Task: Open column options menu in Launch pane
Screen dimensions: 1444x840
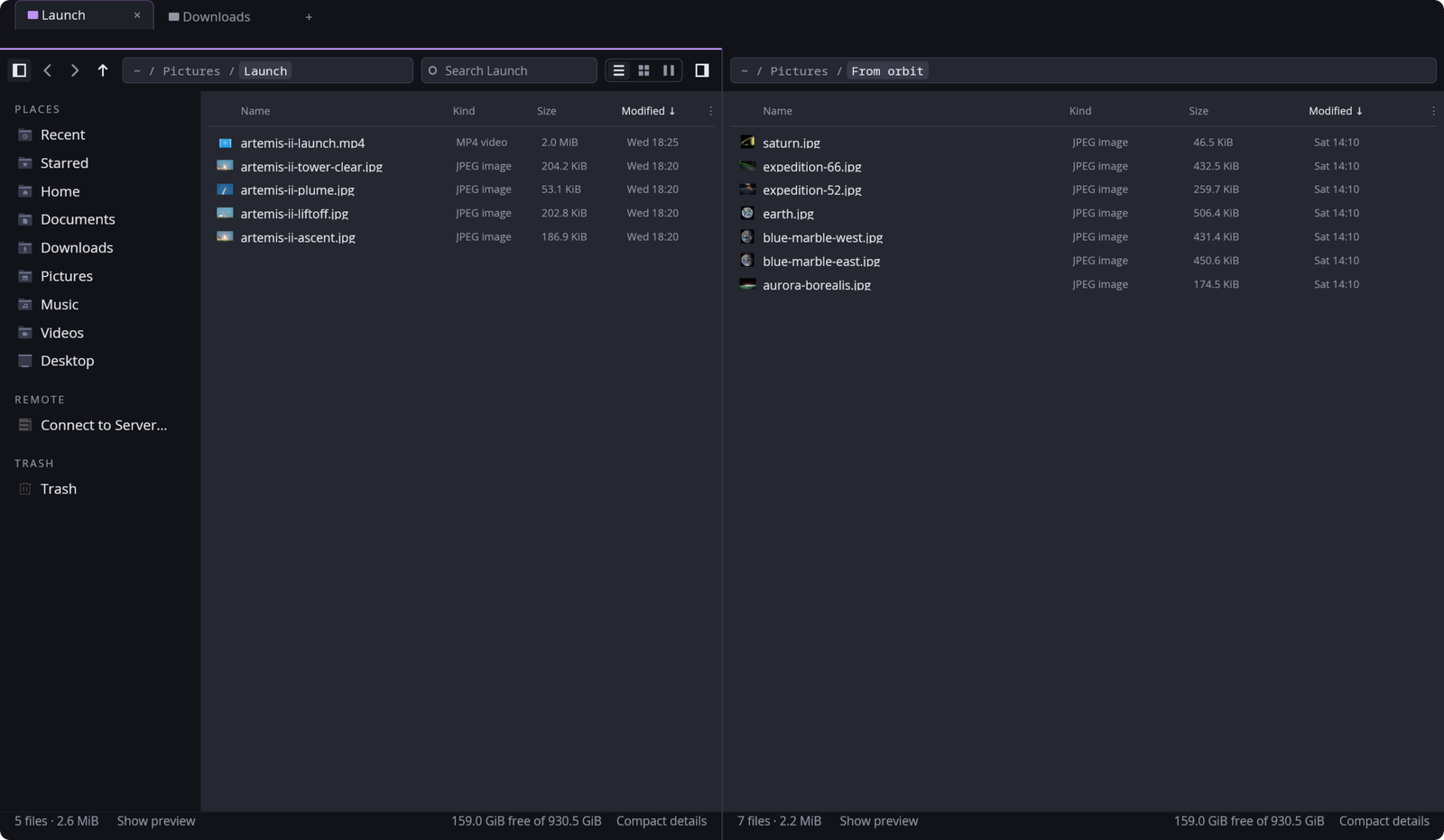Action: pyautogui.click(x=710, y=111)
